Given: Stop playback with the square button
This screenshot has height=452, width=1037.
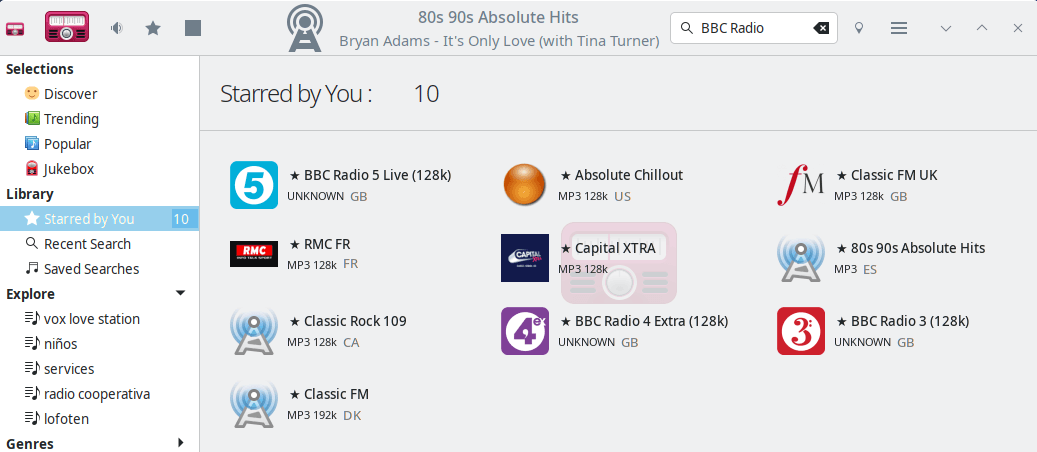Looking at the screenshot, I should [x=193, y=28].
